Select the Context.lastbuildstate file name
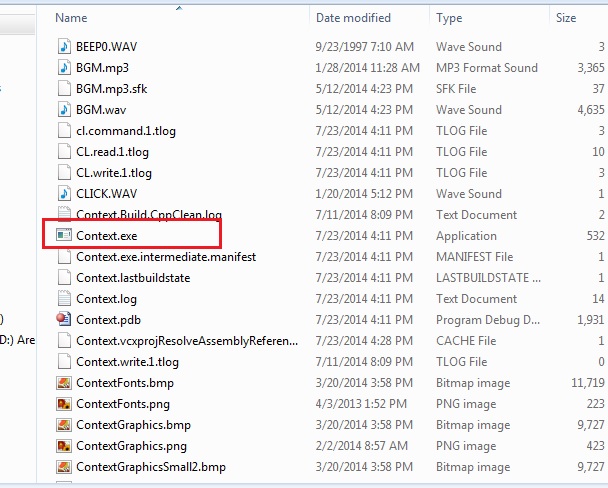Viewport: 608px width, 488px height. pos(133,278)
